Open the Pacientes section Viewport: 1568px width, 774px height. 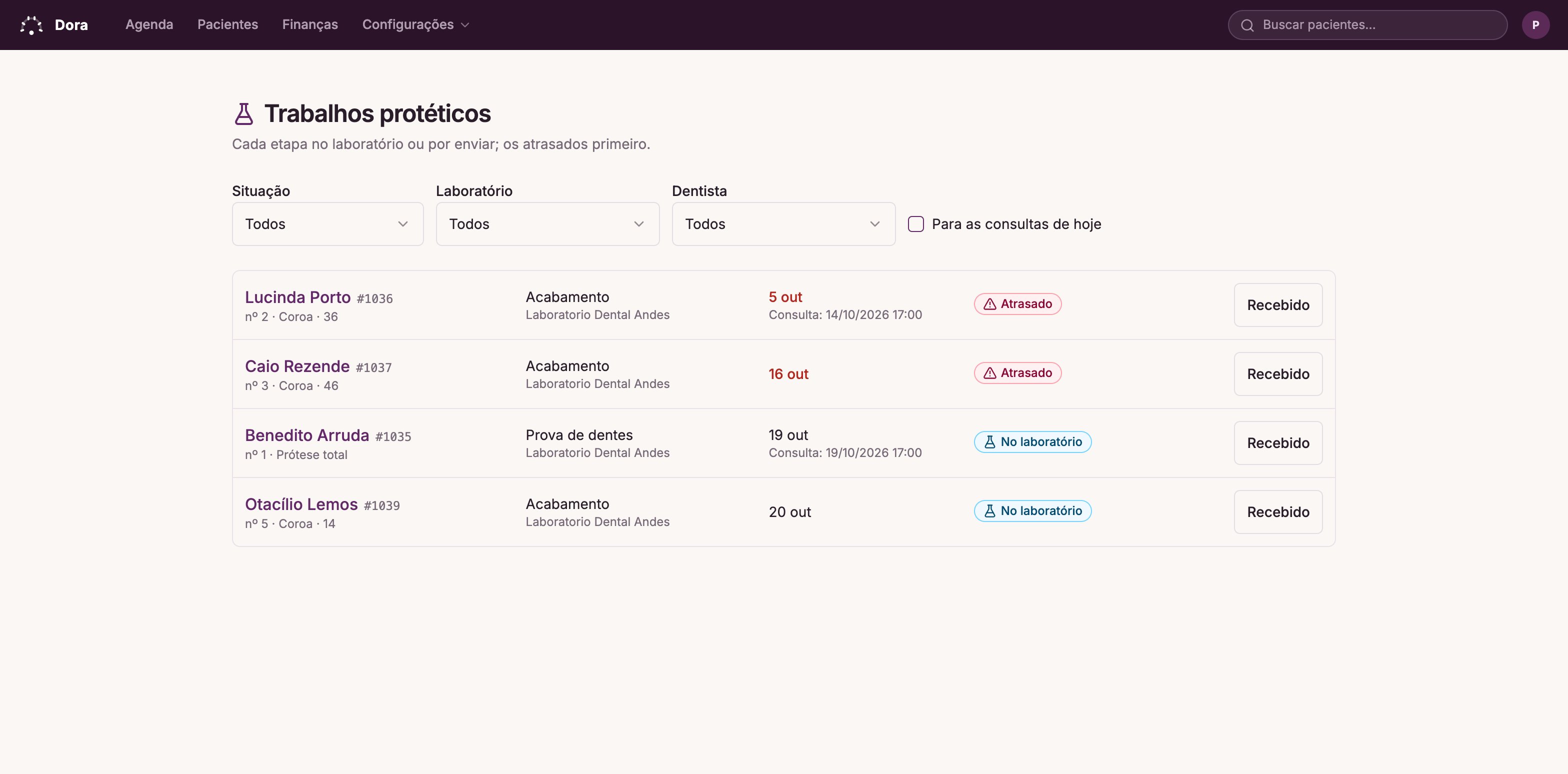coord(227,25)
